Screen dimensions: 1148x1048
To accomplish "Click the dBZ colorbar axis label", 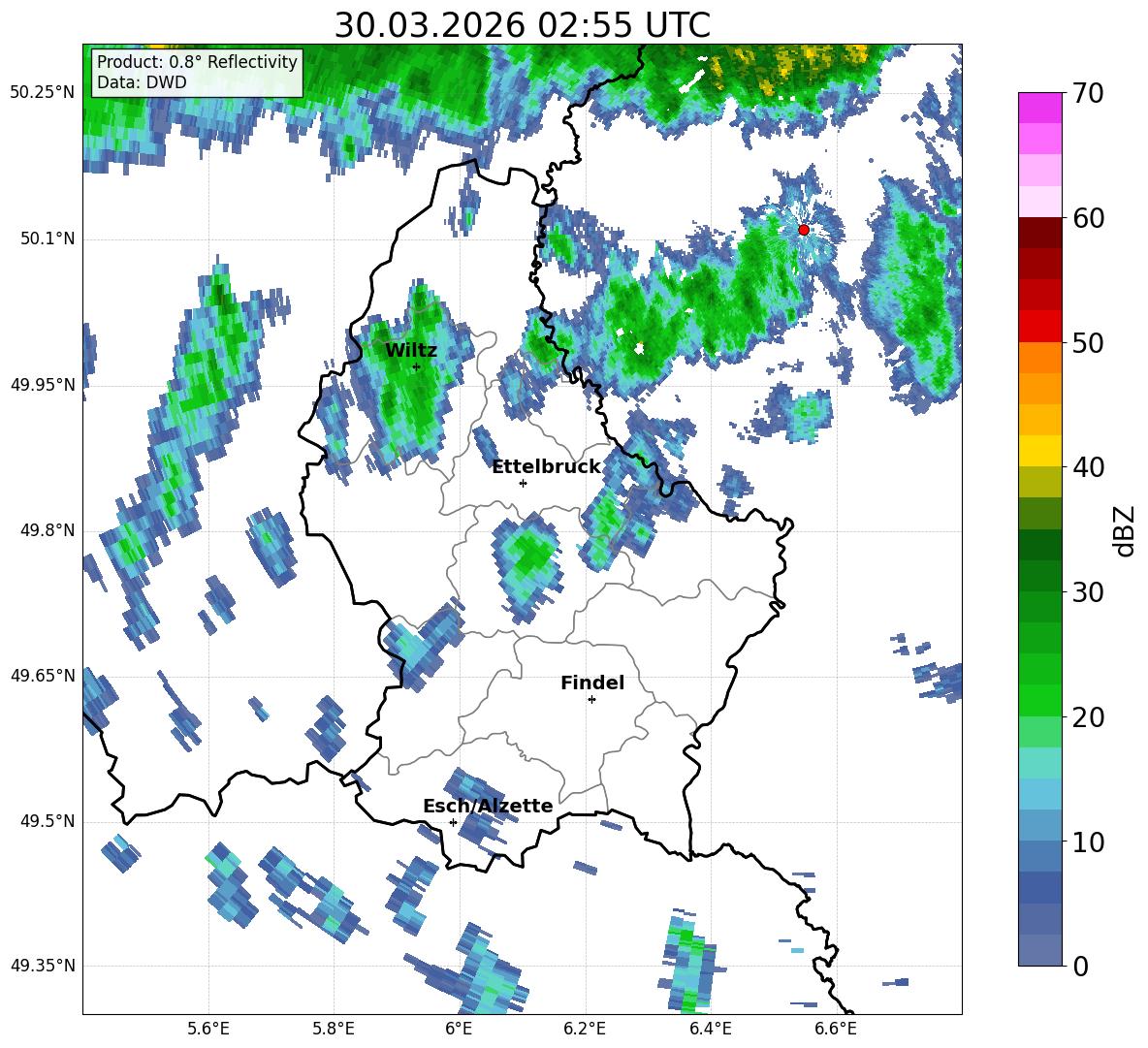I will click(x=1126, y=530).
